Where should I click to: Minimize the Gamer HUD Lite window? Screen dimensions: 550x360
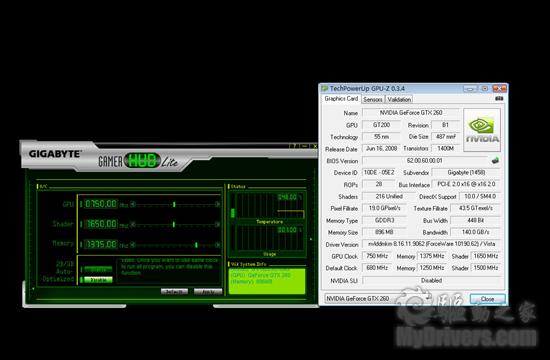[305, 146]
